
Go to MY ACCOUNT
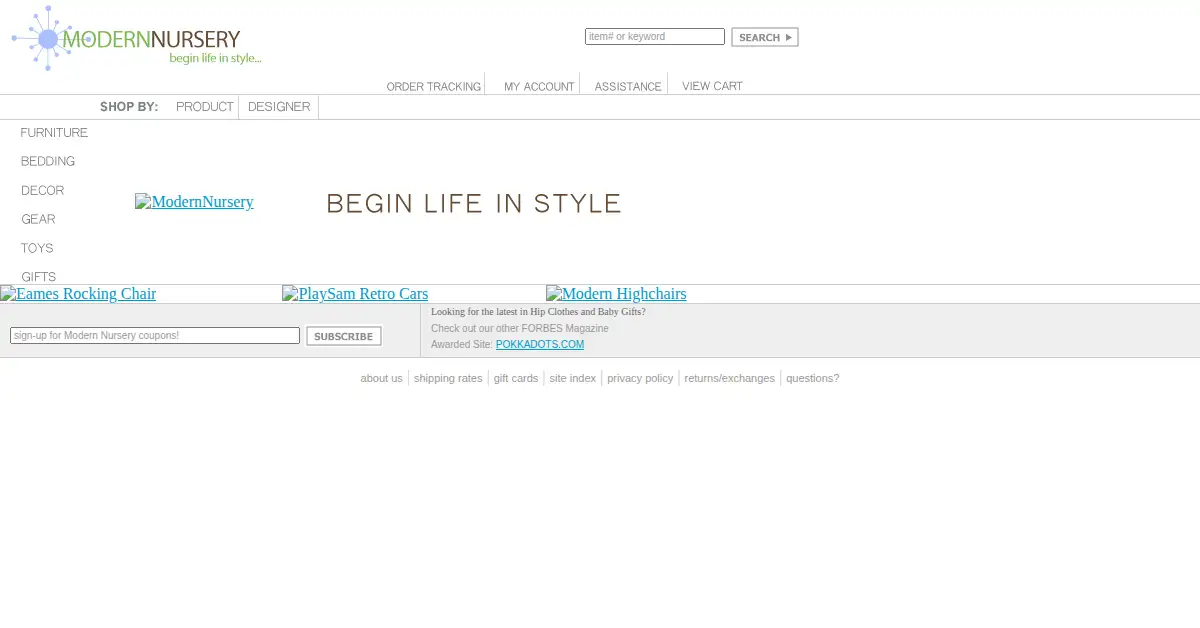(x=539, y=87)
